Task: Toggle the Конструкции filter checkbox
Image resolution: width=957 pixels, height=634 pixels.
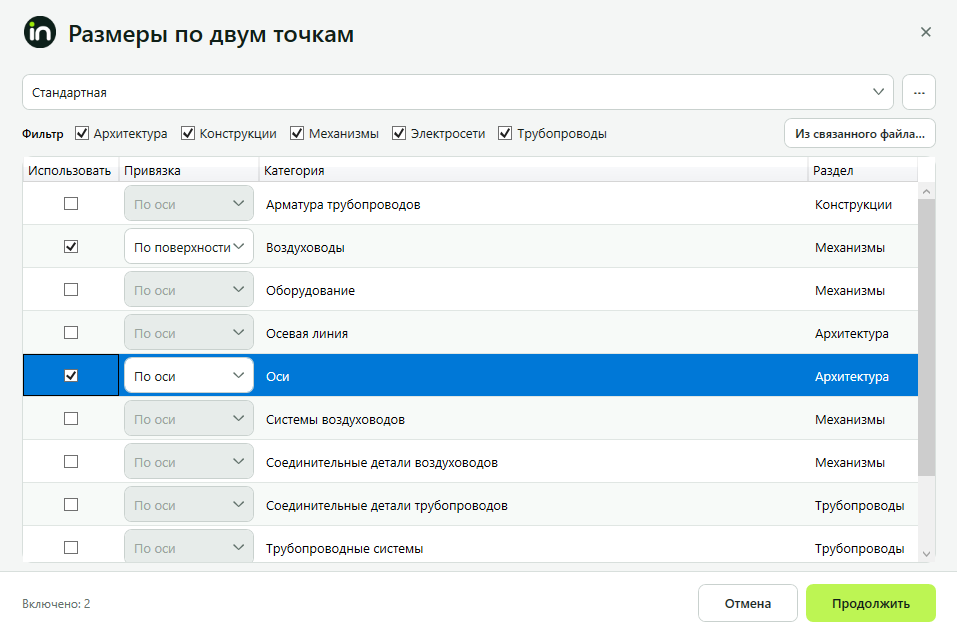Action: (x=188, y=133)
